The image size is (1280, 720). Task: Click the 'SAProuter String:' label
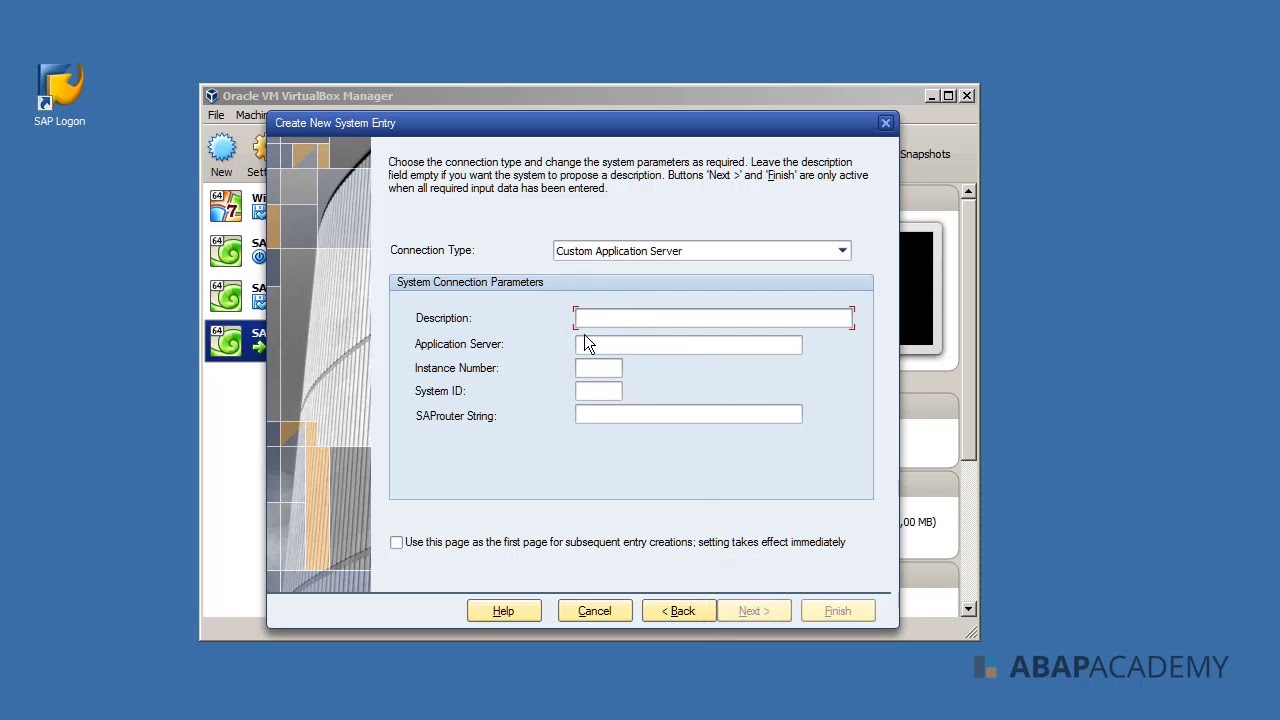[x=456, y=416]
